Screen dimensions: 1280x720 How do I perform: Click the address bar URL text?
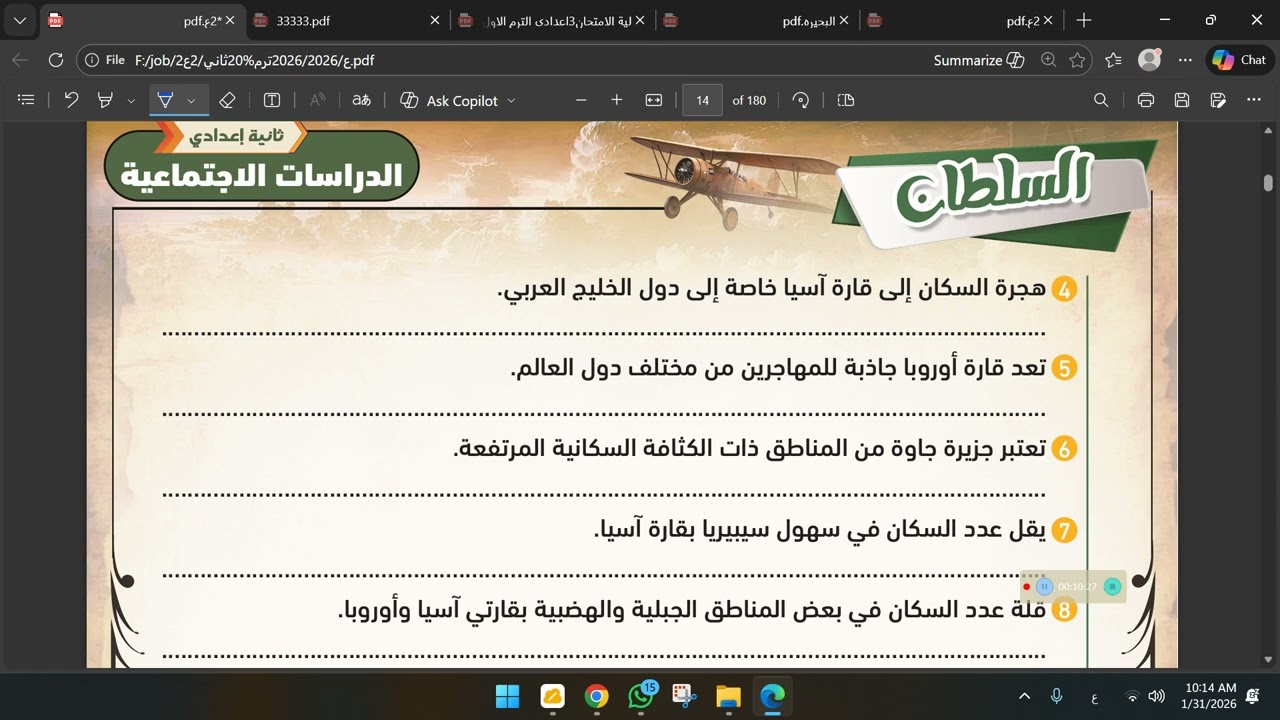254,60
